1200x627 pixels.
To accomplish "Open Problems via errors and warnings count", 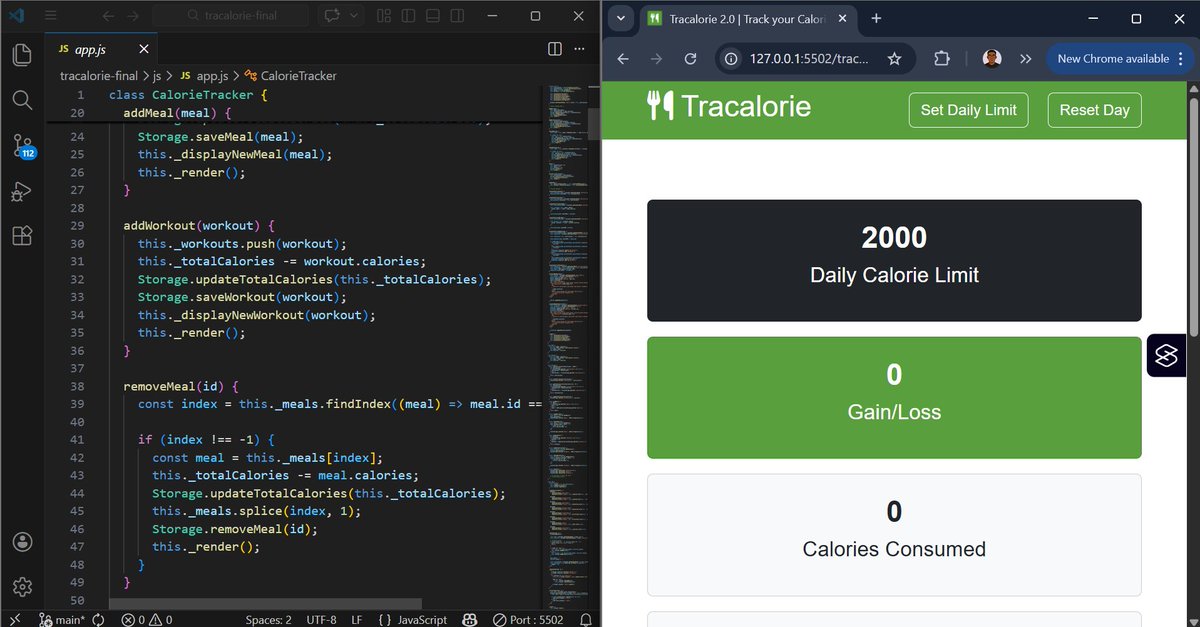I will point(146,619).
